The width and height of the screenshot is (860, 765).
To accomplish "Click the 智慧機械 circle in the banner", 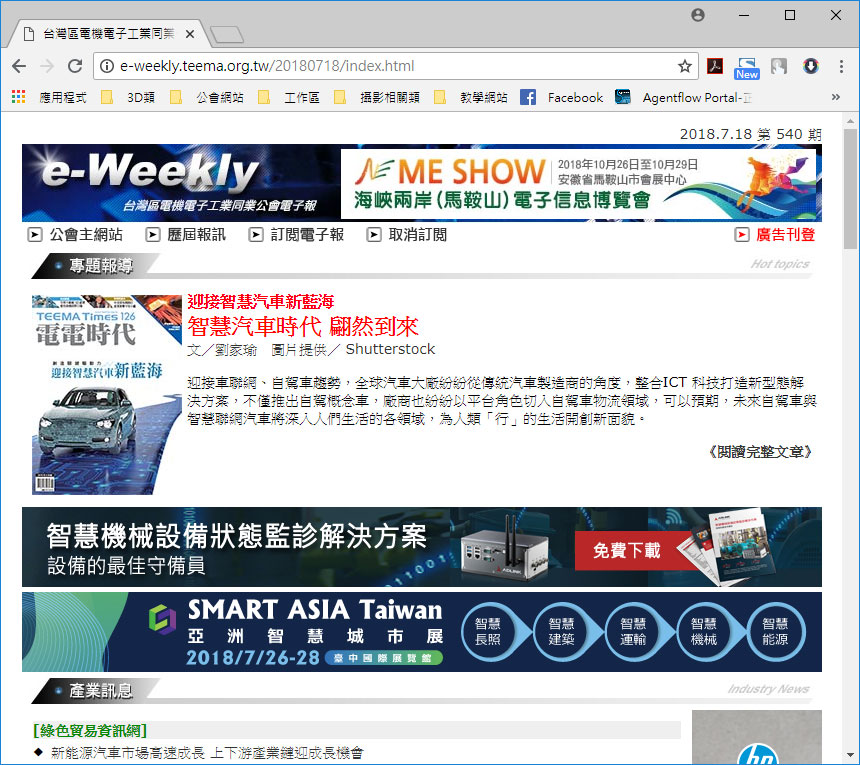I will click(x=704, y=632).
